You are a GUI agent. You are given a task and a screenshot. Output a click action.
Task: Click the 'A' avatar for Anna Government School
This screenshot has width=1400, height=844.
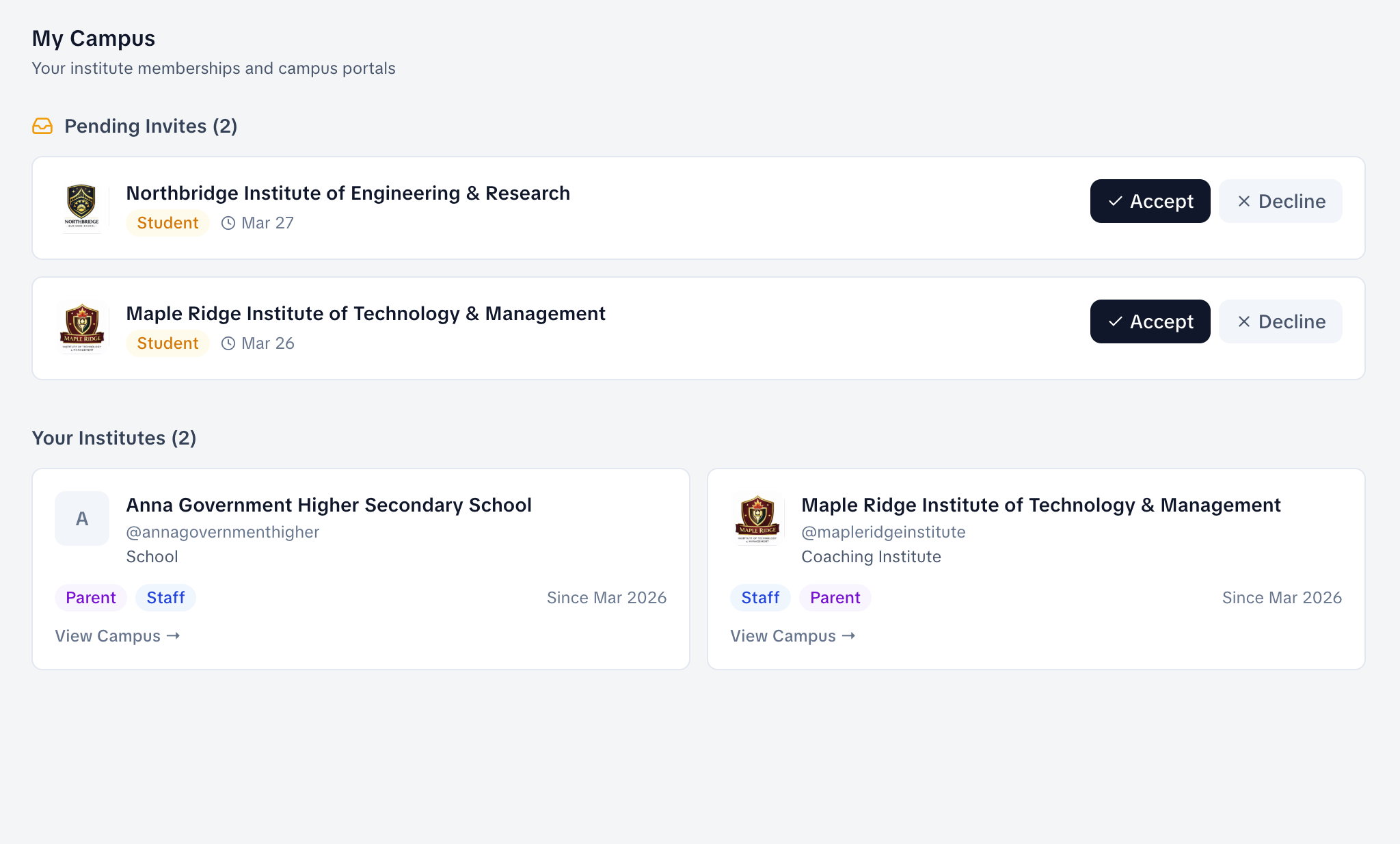coord(82,518)
